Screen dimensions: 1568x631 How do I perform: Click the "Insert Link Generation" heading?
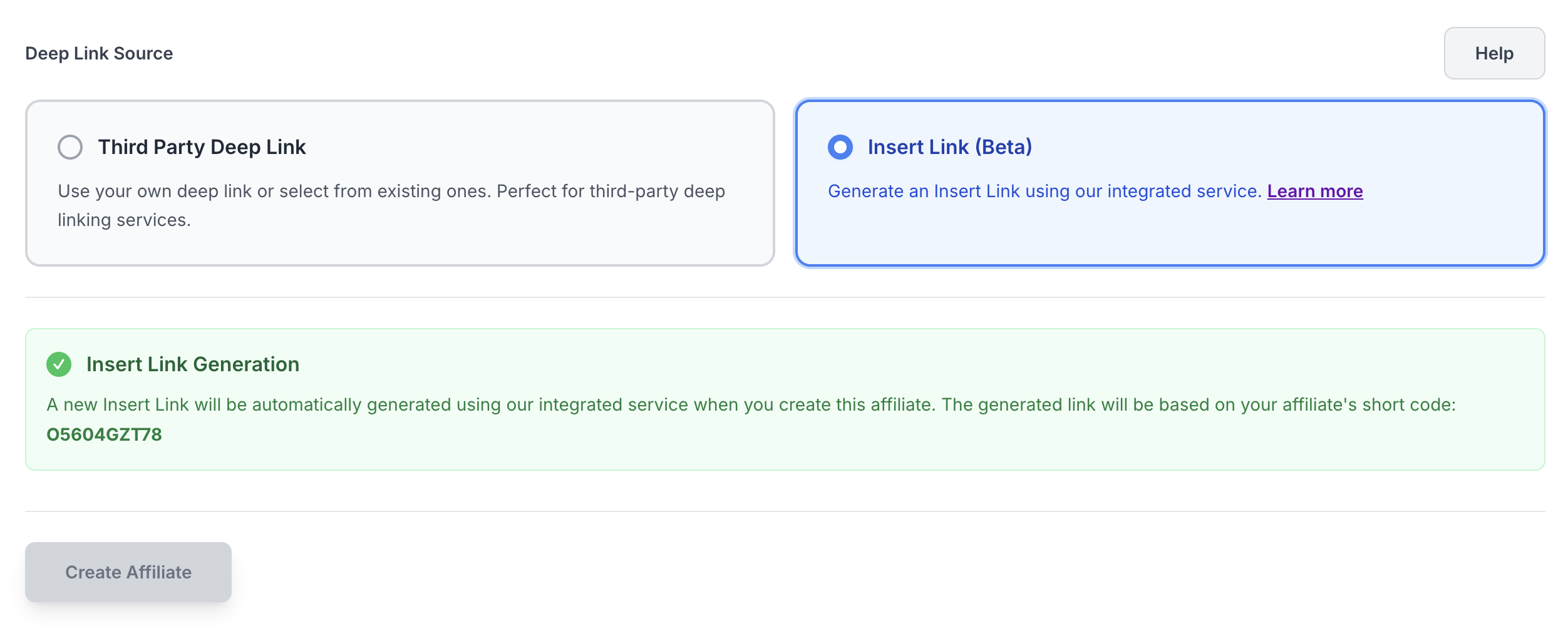point(192,364)
